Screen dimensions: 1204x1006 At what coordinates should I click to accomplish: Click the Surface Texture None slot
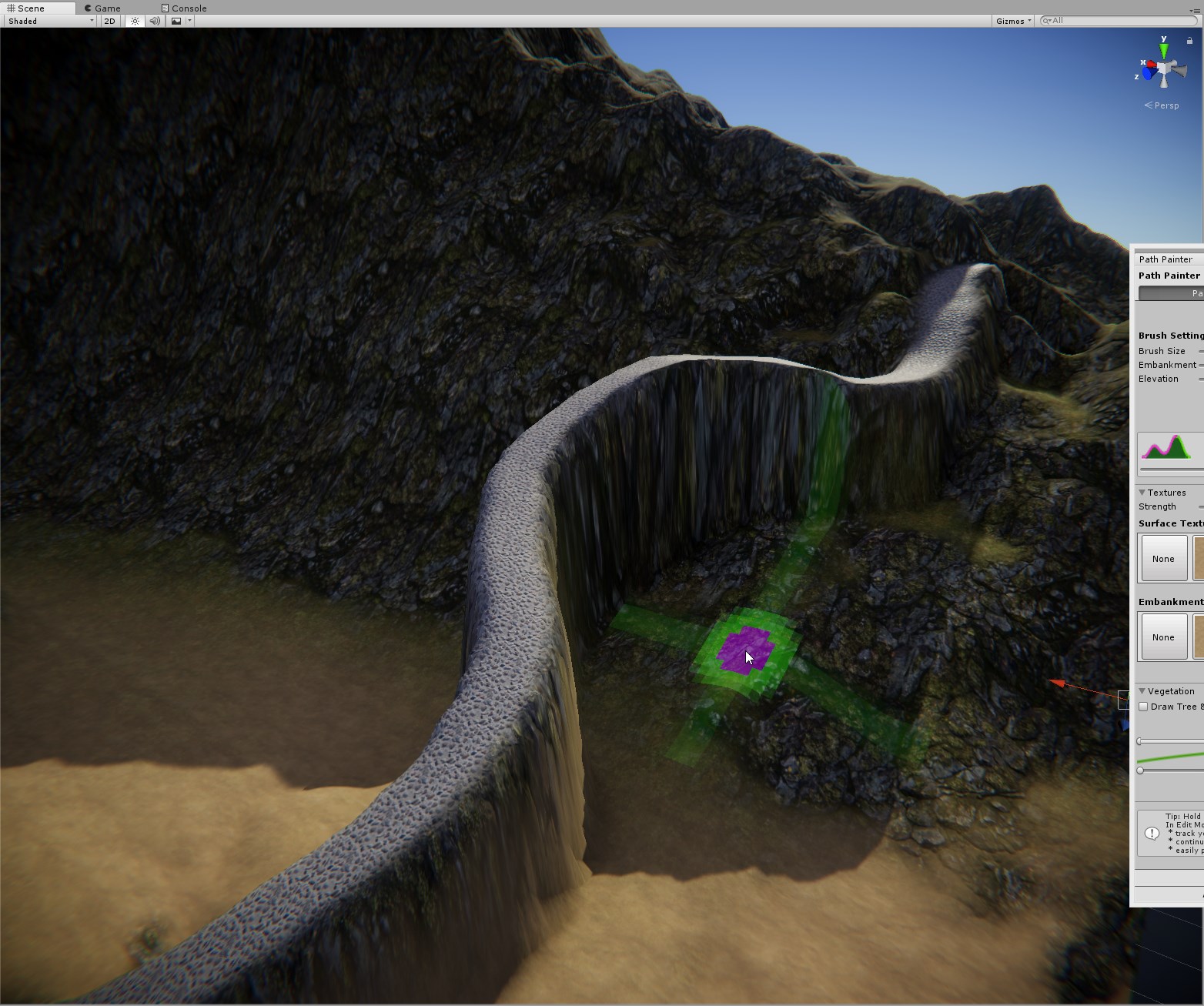(1163, 558)
